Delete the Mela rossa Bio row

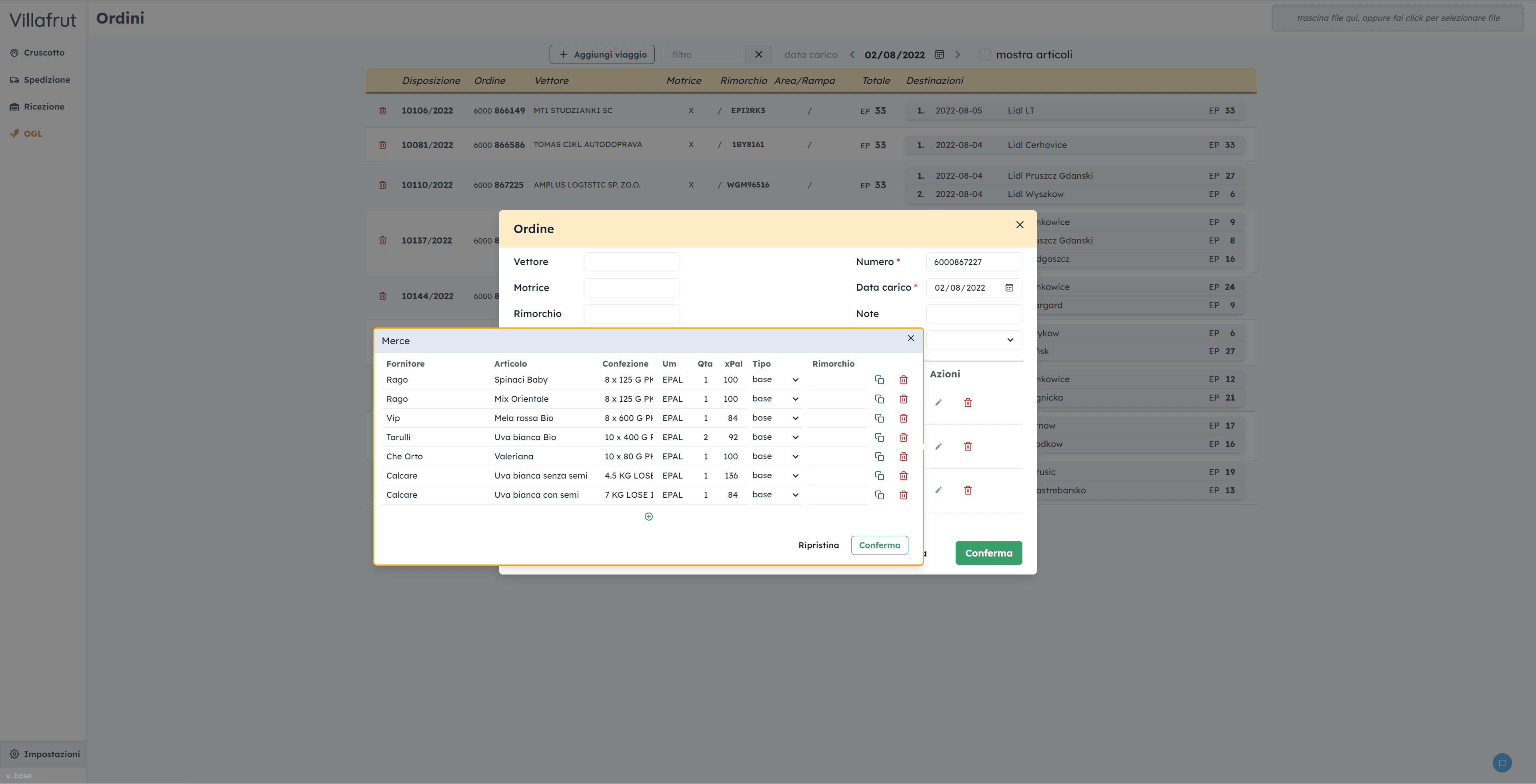click(903, 418)
